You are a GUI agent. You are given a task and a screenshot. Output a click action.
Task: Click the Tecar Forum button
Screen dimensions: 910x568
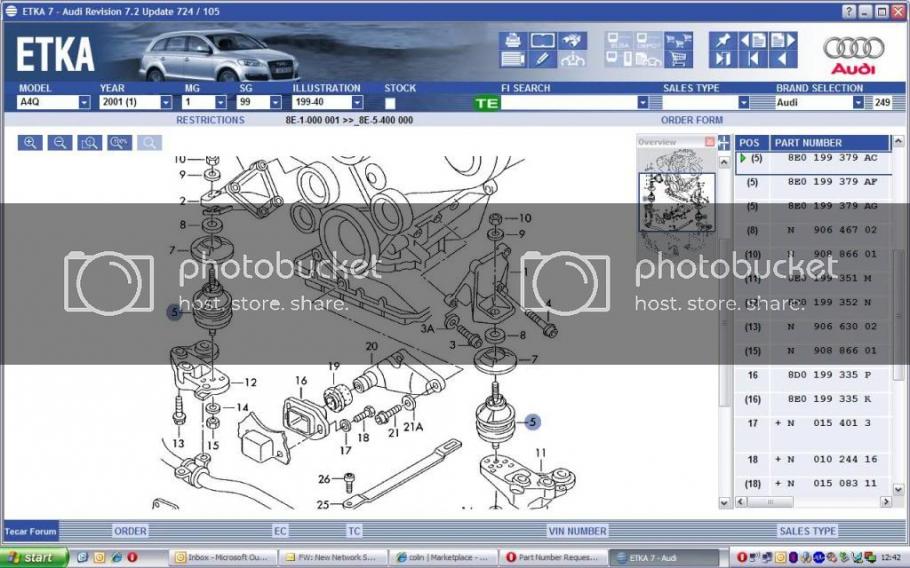[x=30, y=531]
